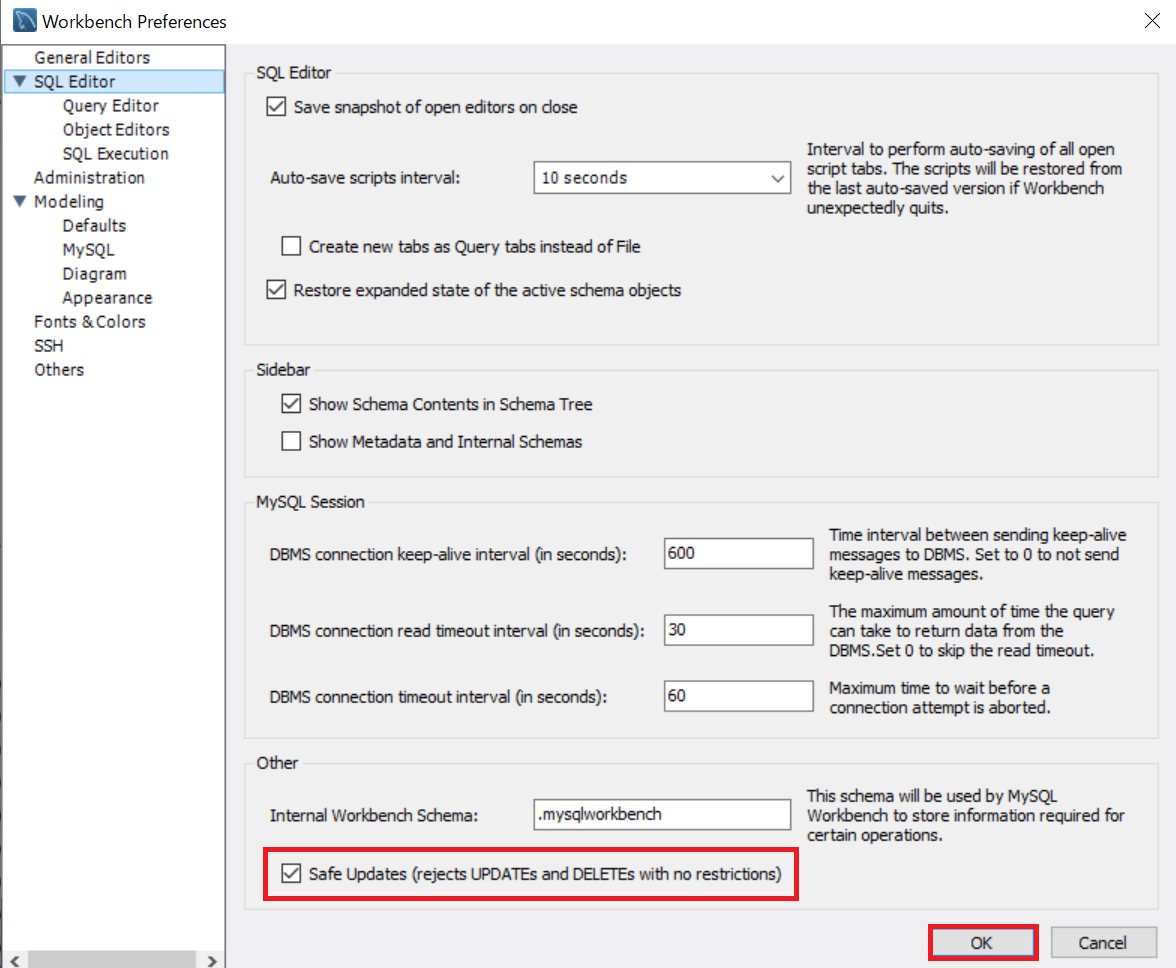
Task: Select General Editors in the tree
Action: [x=92, y=58]
